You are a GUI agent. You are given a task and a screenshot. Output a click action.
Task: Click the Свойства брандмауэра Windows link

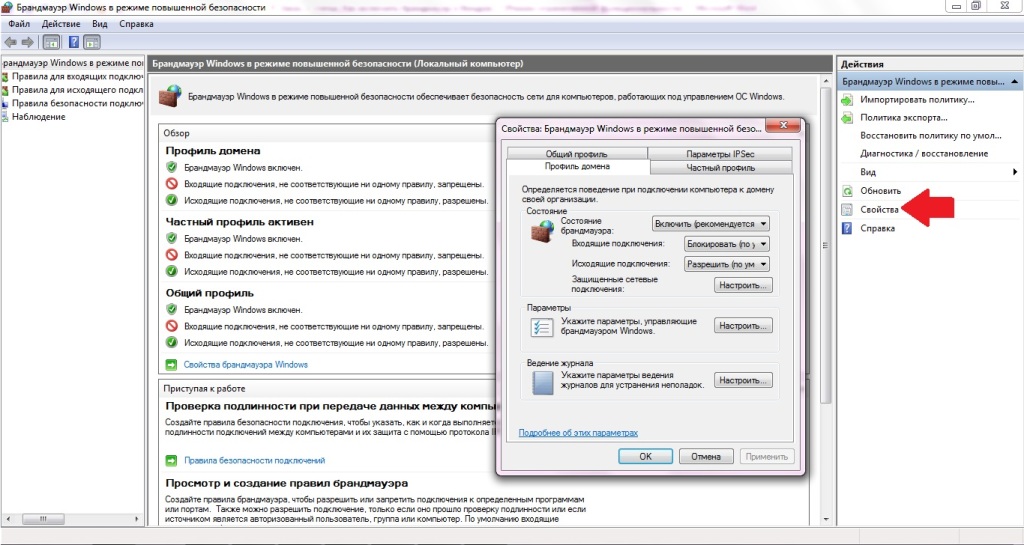[x=246, y=365]
